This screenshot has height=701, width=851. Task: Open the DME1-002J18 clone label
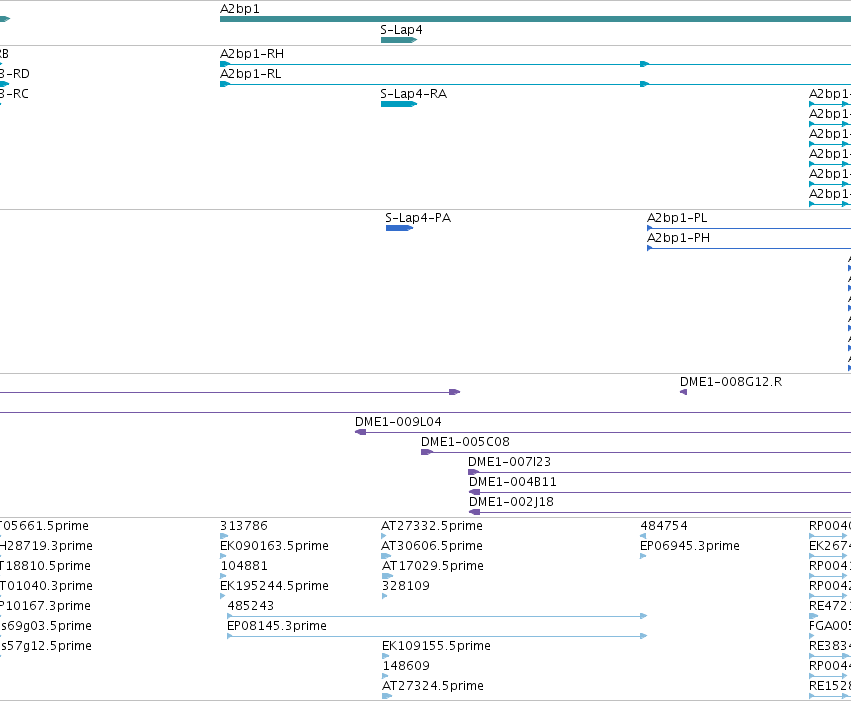511,502
